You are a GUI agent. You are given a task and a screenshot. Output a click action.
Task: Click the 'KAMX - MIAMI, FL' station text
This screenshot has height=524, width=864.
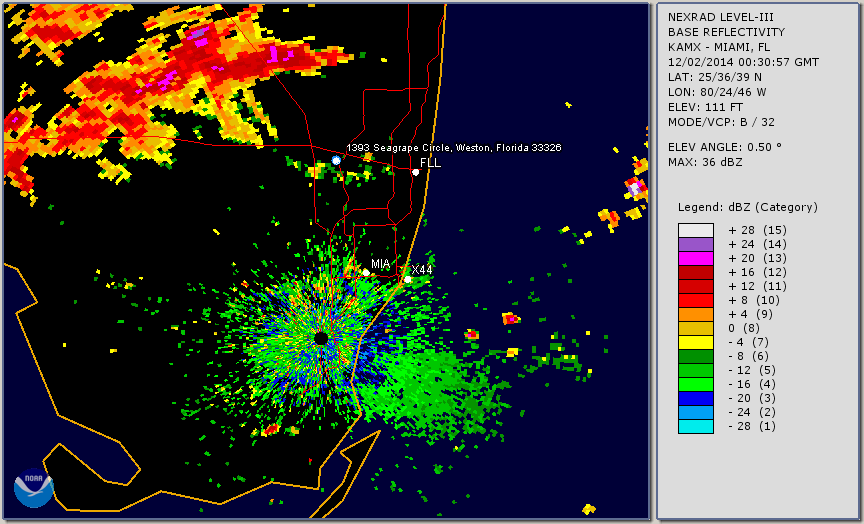719,47
